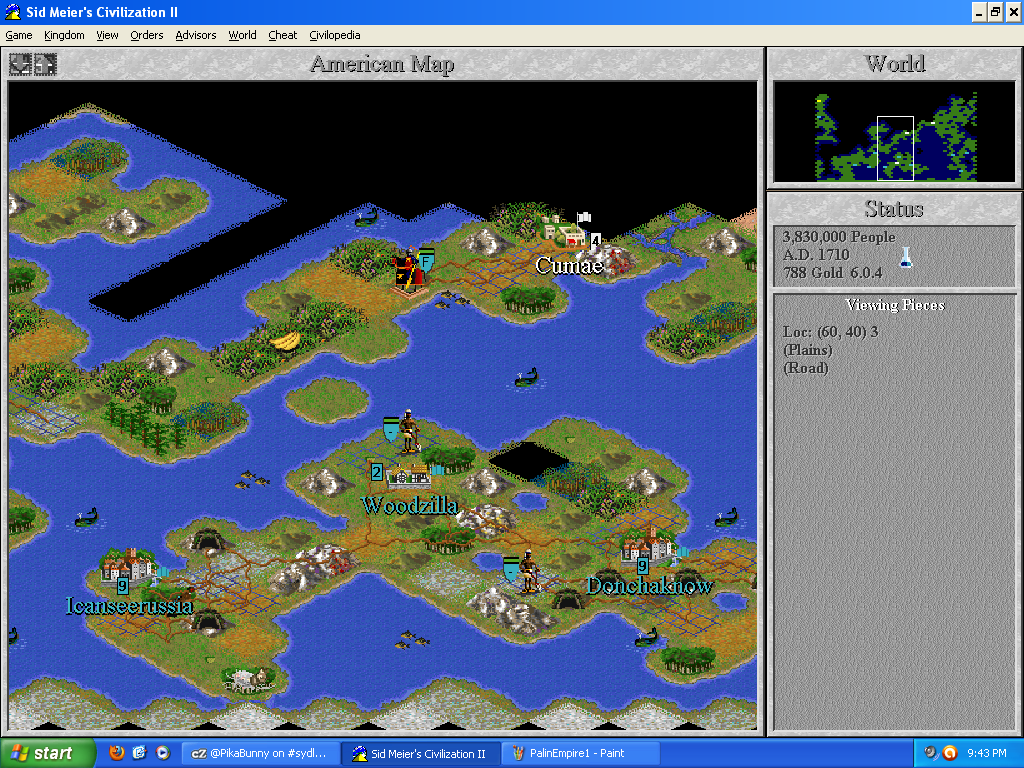The height and width of the screenshot is (768, 1024).
Task: Click the banana resource tile
Action: click(x=285, y=341)
